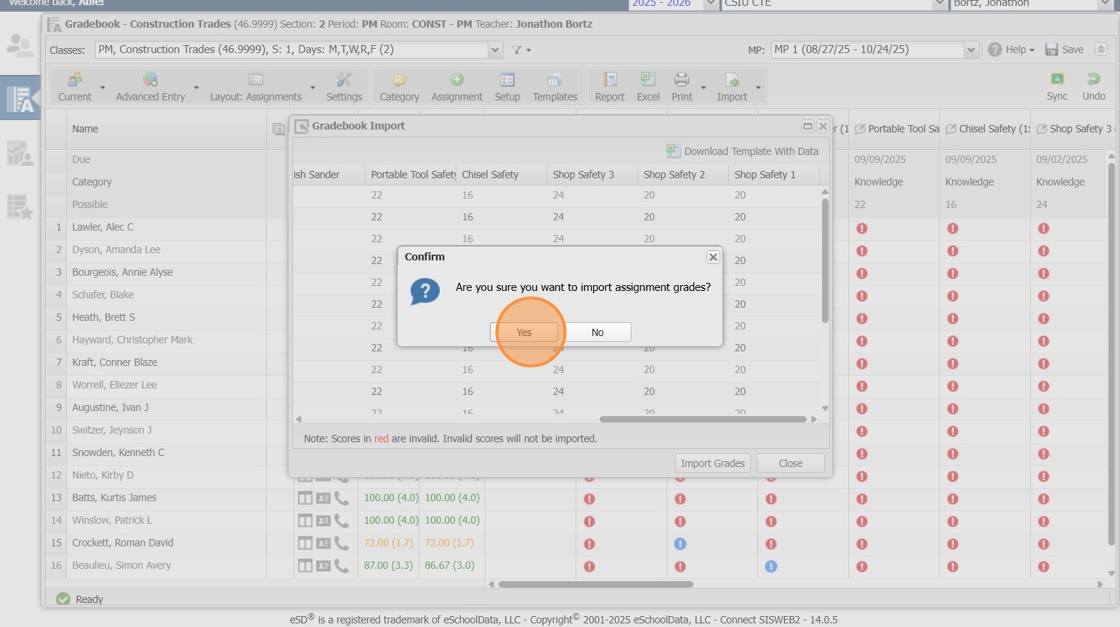
Task: Click import dialog horizontal scrollbar
Action: click(703, 419)
